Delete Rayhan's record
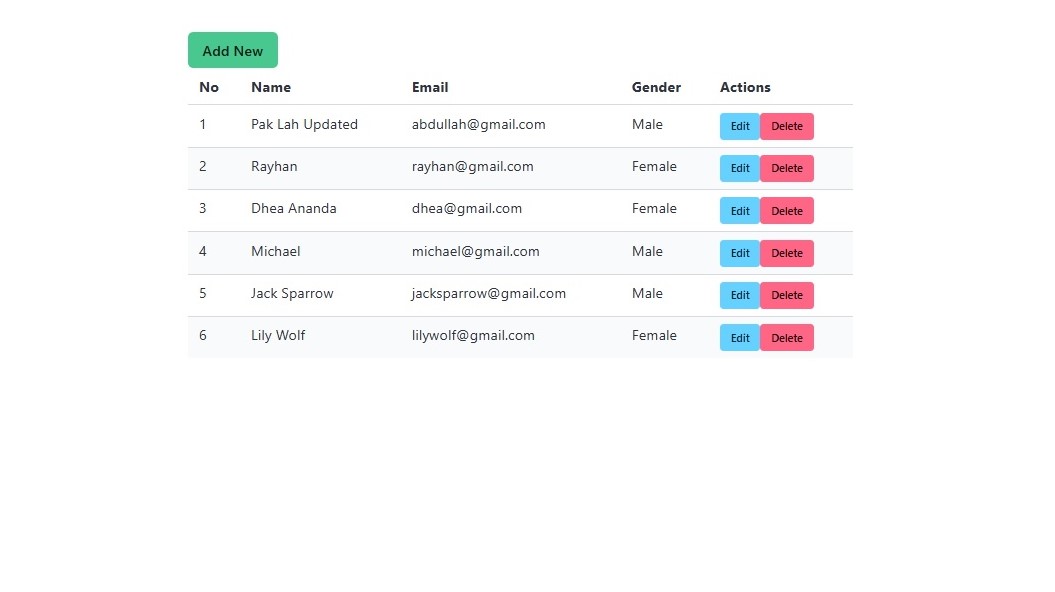Image resolution: width=1055 pixels, height=592 pixels. tap(787, 169)
